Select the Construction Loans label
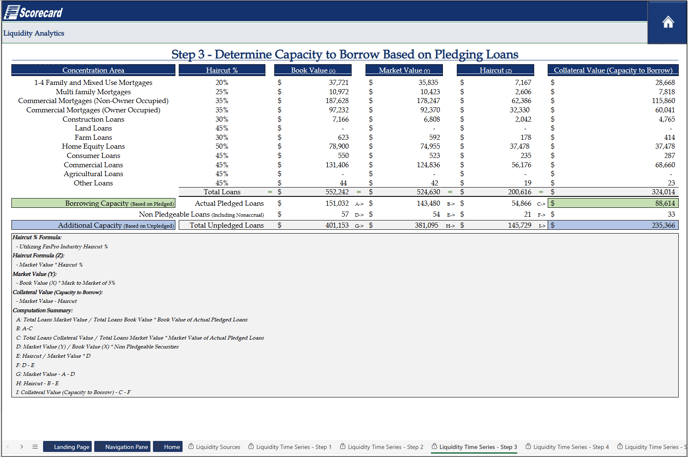The height and width of the screenshot is (457, 688). click(93, 119)
